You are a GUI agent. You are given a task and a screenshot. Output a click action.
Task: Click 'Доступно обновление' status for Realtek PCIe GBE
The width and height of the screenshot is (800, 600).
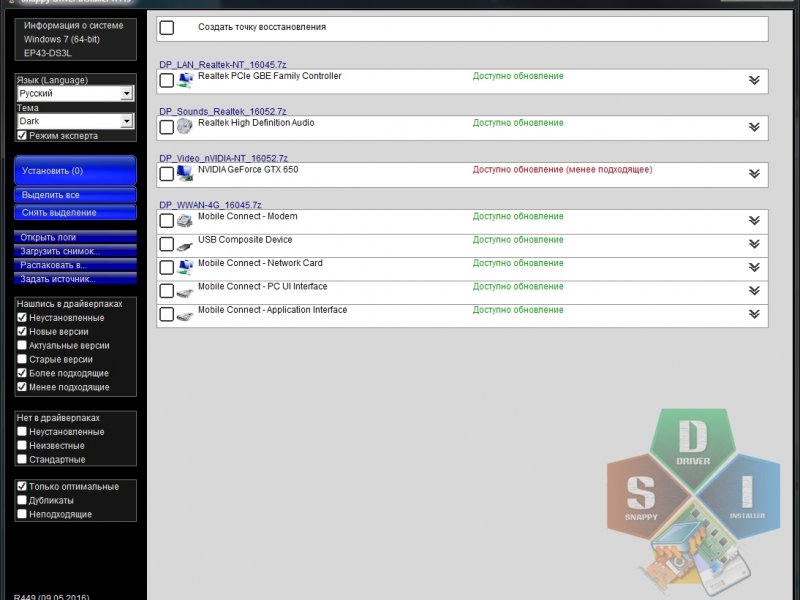coord(518,76)
